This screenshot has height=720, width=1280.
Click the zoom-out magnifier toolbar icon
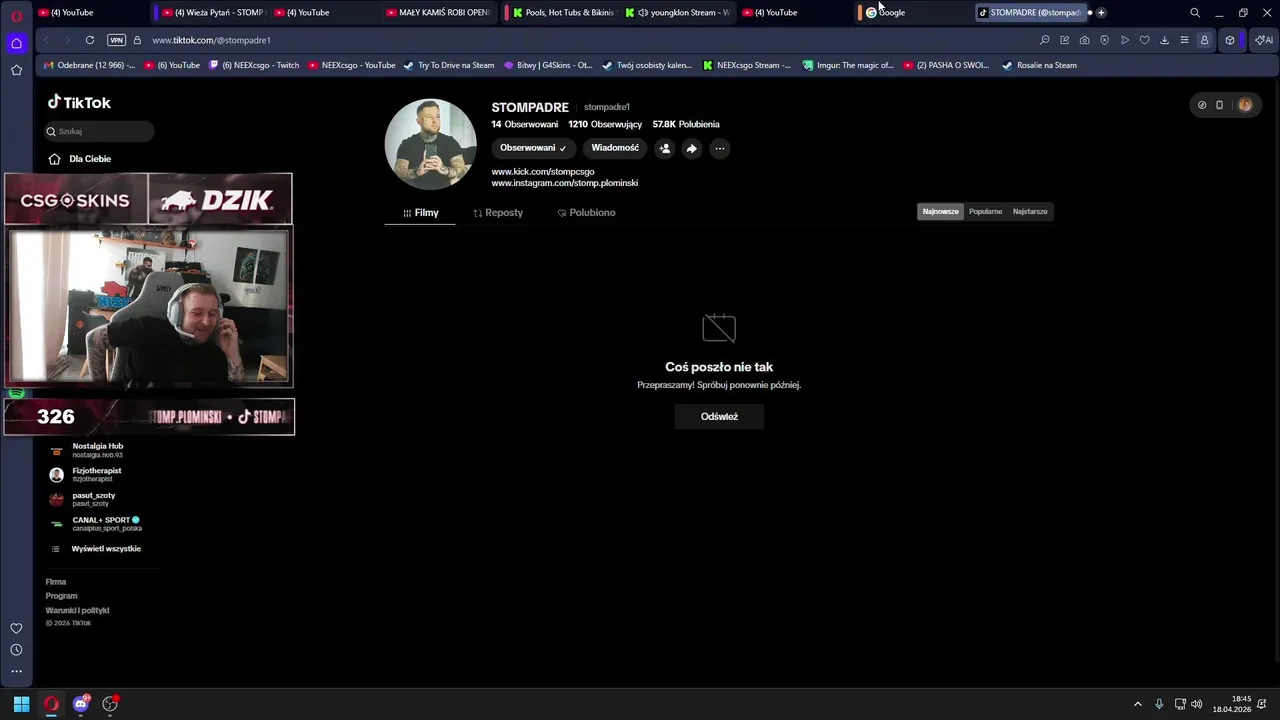pyautogui.click(x=1045, y=40)
